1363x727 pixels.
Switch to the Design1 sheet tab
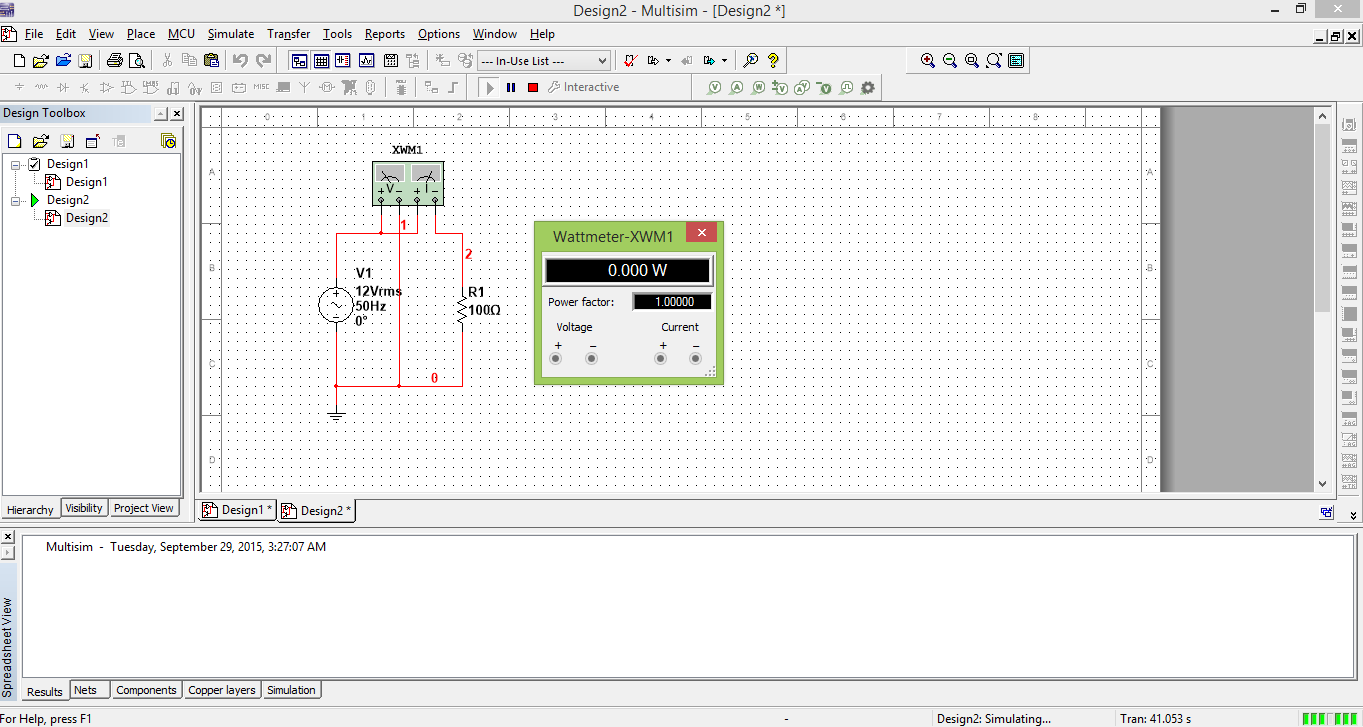(237, 510)
